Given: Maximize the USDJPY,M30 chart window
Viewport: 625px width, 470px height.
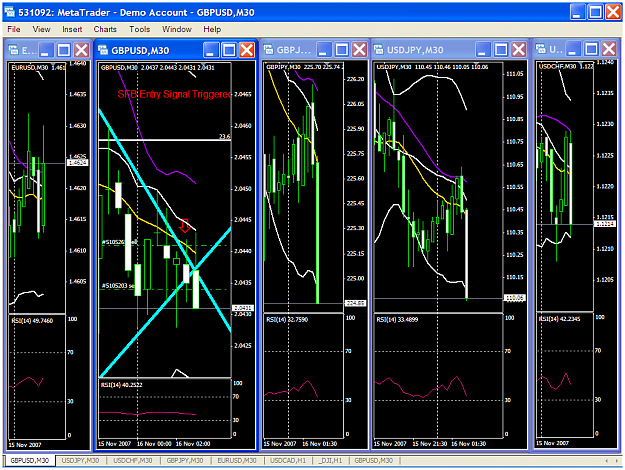Looking at the screenshot, I should (501, 50).
